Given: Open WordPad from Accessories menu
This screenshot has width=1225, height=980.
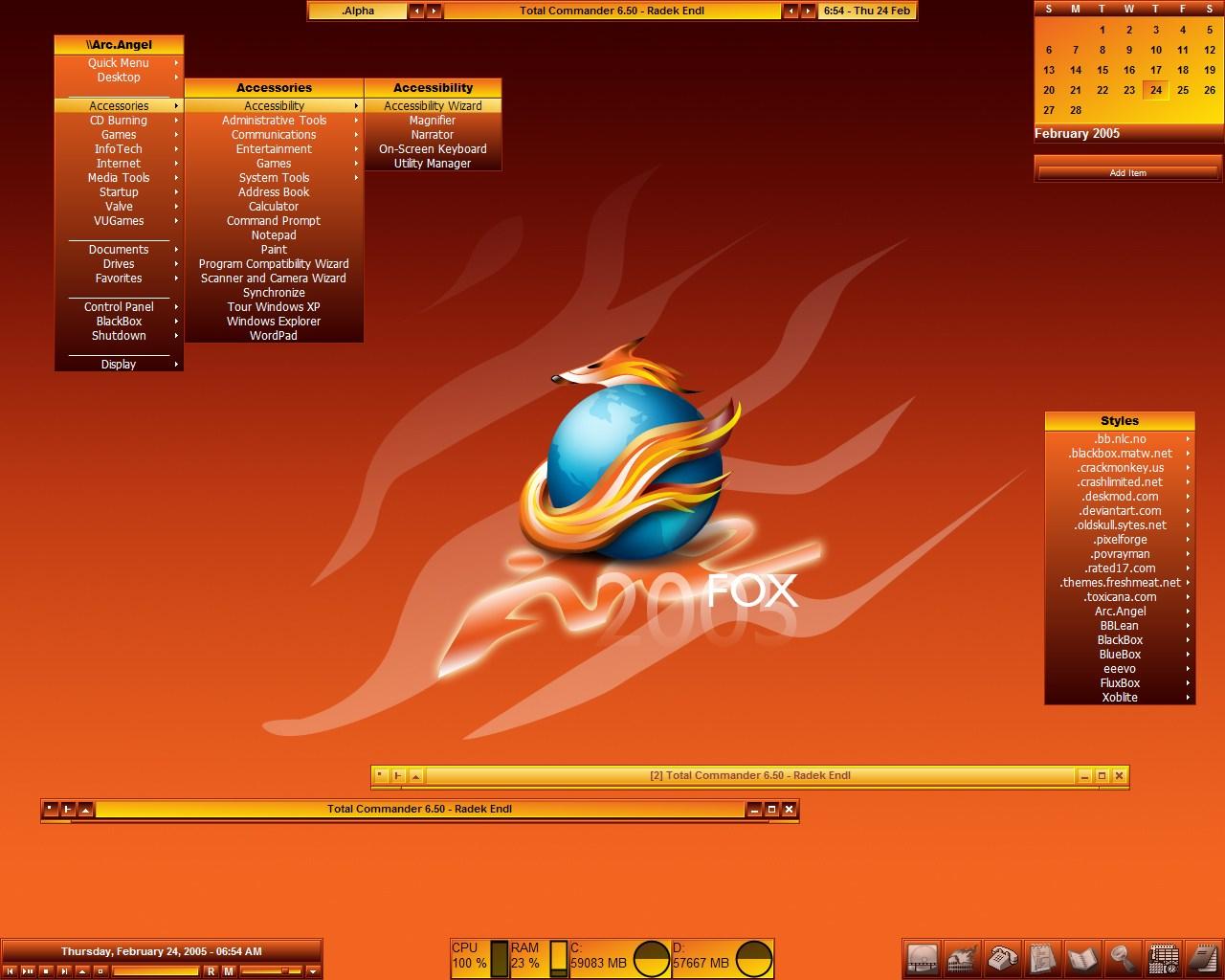Looking at the screenshot, I should pyautogui.click(x=274, y=336).
